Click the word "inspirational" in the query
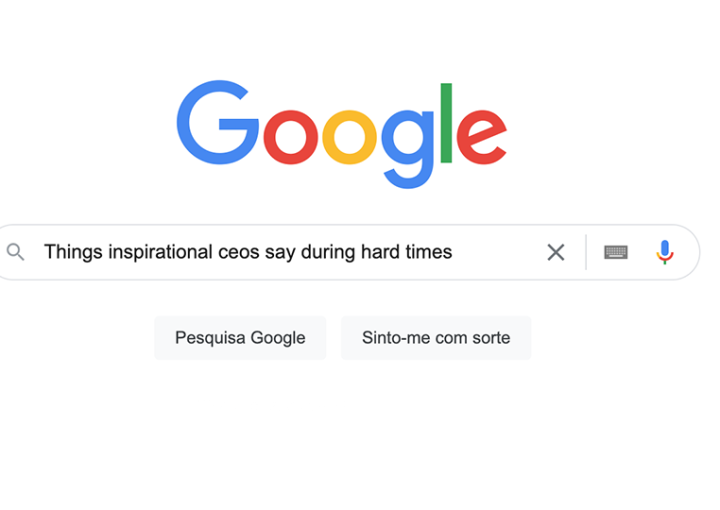 pyautogui.click(x=161, y=252)
